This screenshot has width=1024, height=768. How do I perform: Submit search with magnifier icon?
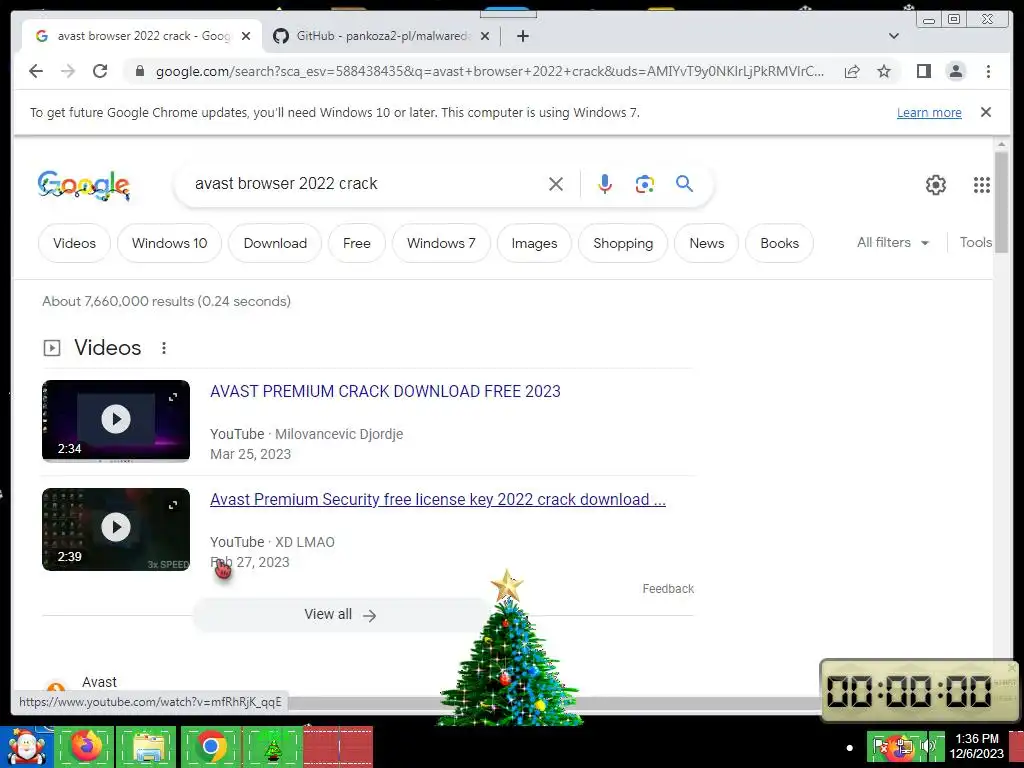coord(684,184)
